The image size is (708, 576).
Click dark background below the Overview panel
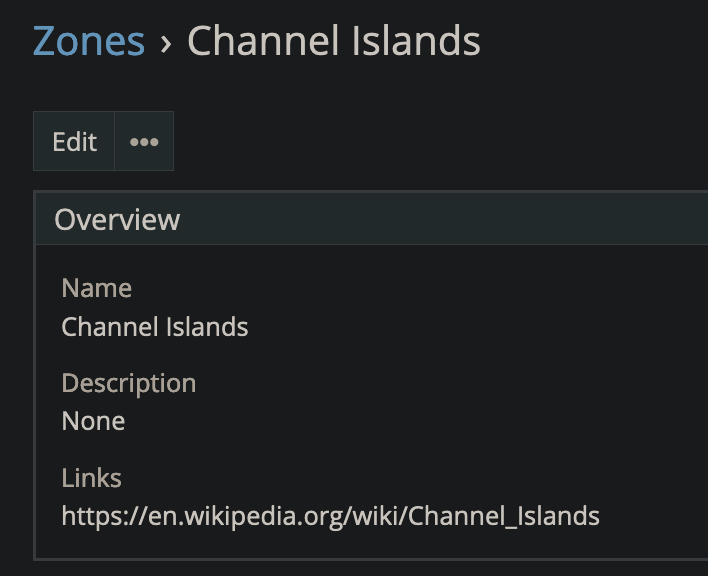point(350,568)
